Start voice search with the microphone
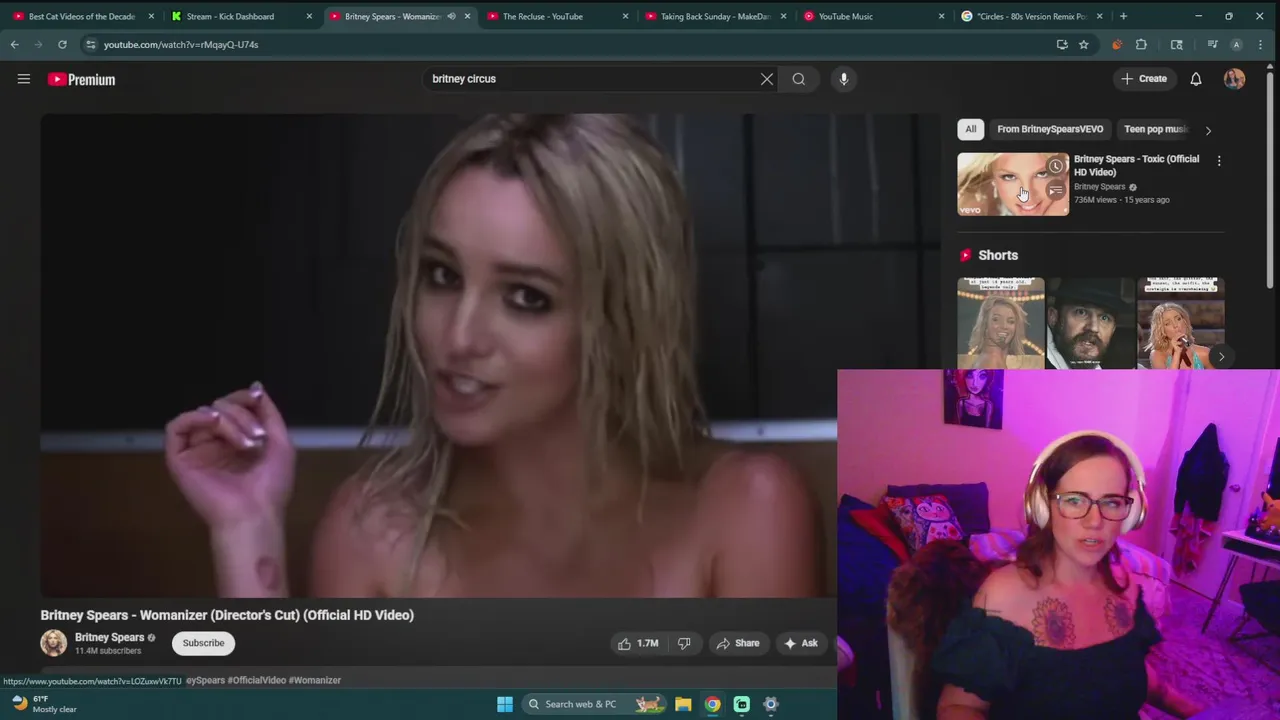 pyautogui.click(x=844, y=79)
